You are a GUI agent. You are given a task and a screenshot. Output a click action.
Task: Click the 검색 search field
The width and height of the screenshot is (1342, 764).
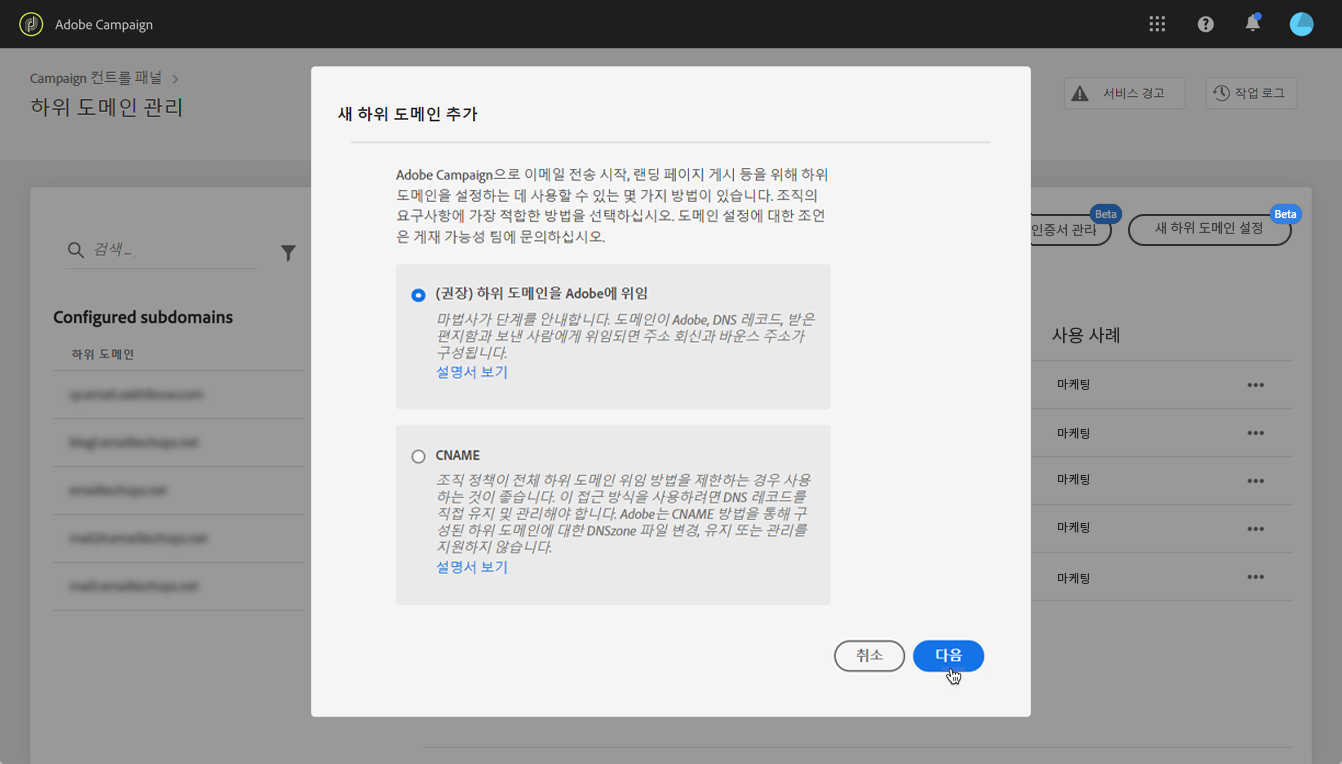click(161, 250)
